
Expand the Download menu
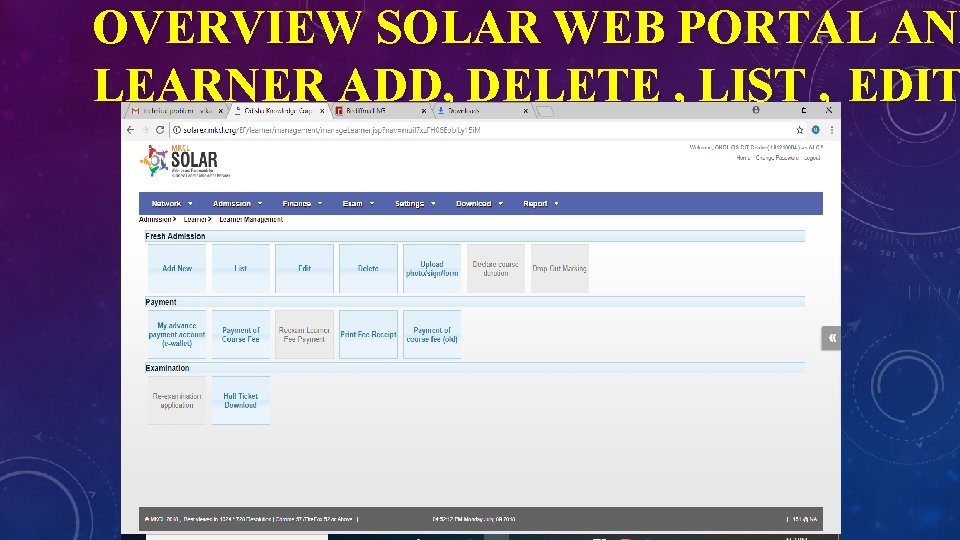tap(479, 203)
